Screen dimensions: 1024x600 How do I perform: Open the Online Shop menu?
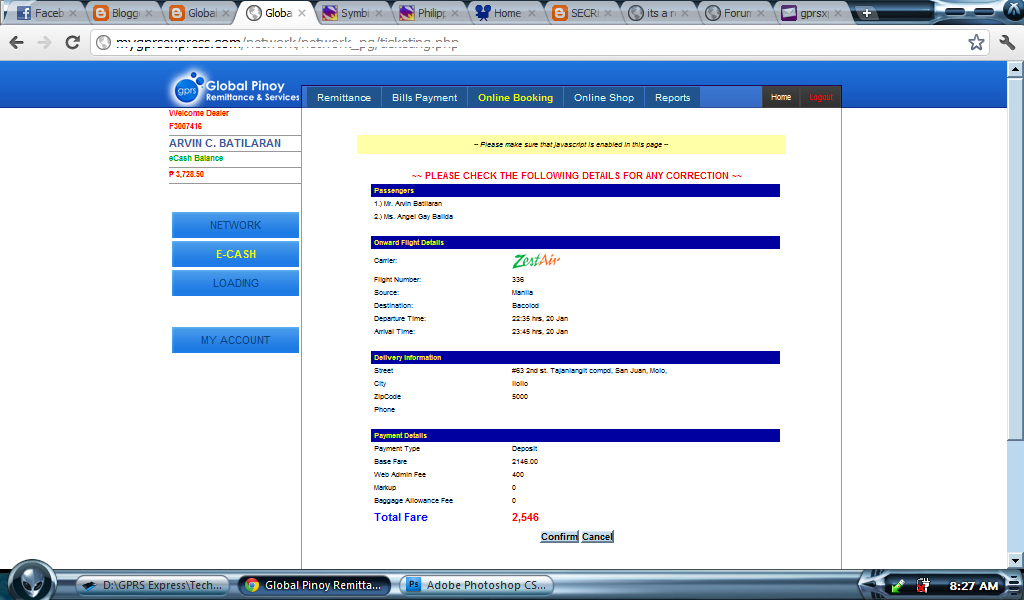(603, 97)
